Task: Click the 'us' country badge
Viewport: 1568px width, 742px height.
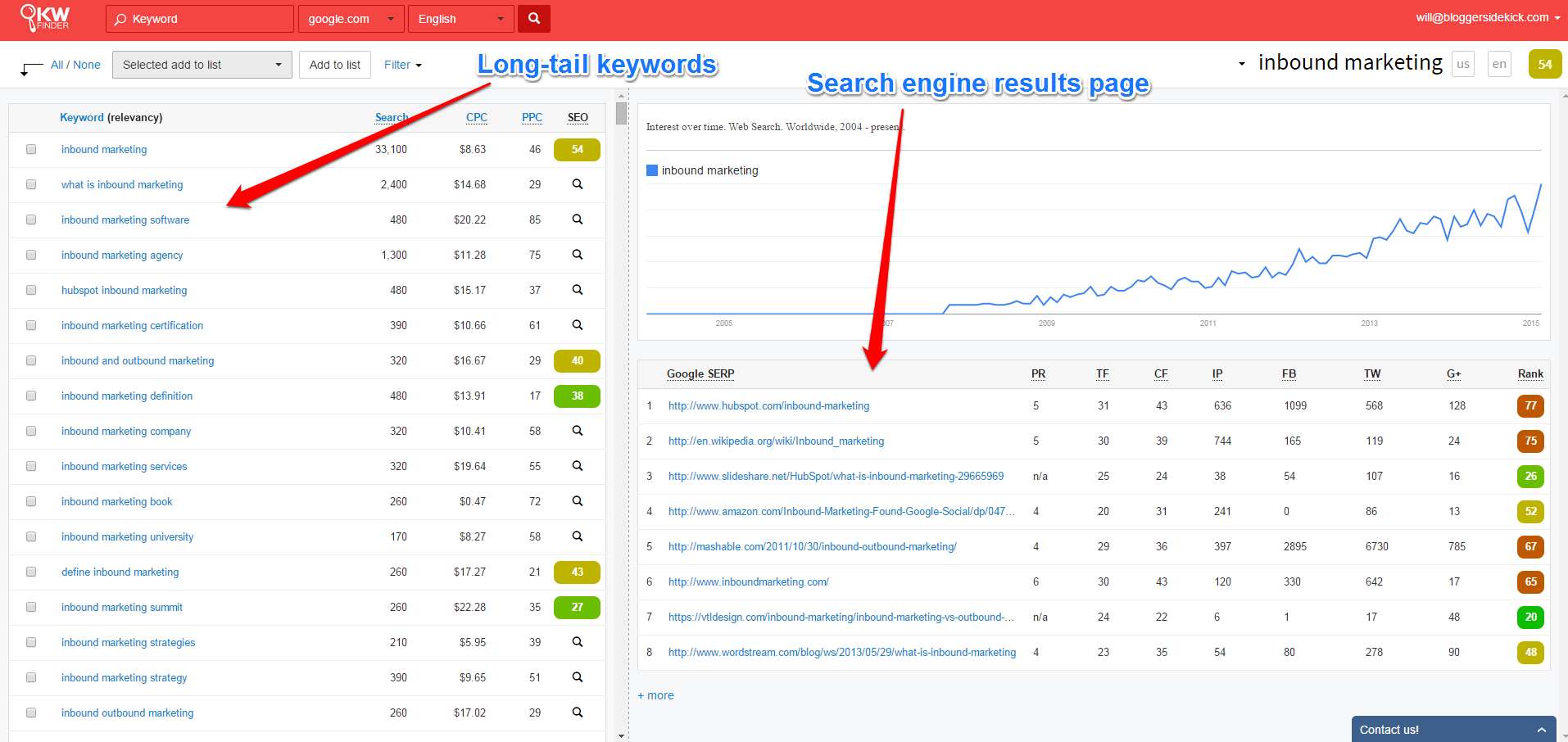Action: (x=1463, y=64)
